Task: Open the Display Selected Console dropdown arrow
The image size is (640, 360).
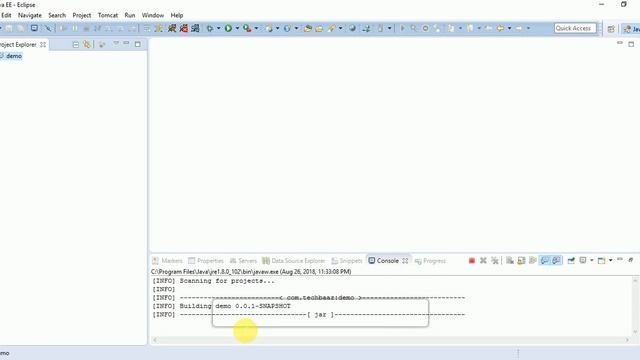Action: tap(591, 260)
